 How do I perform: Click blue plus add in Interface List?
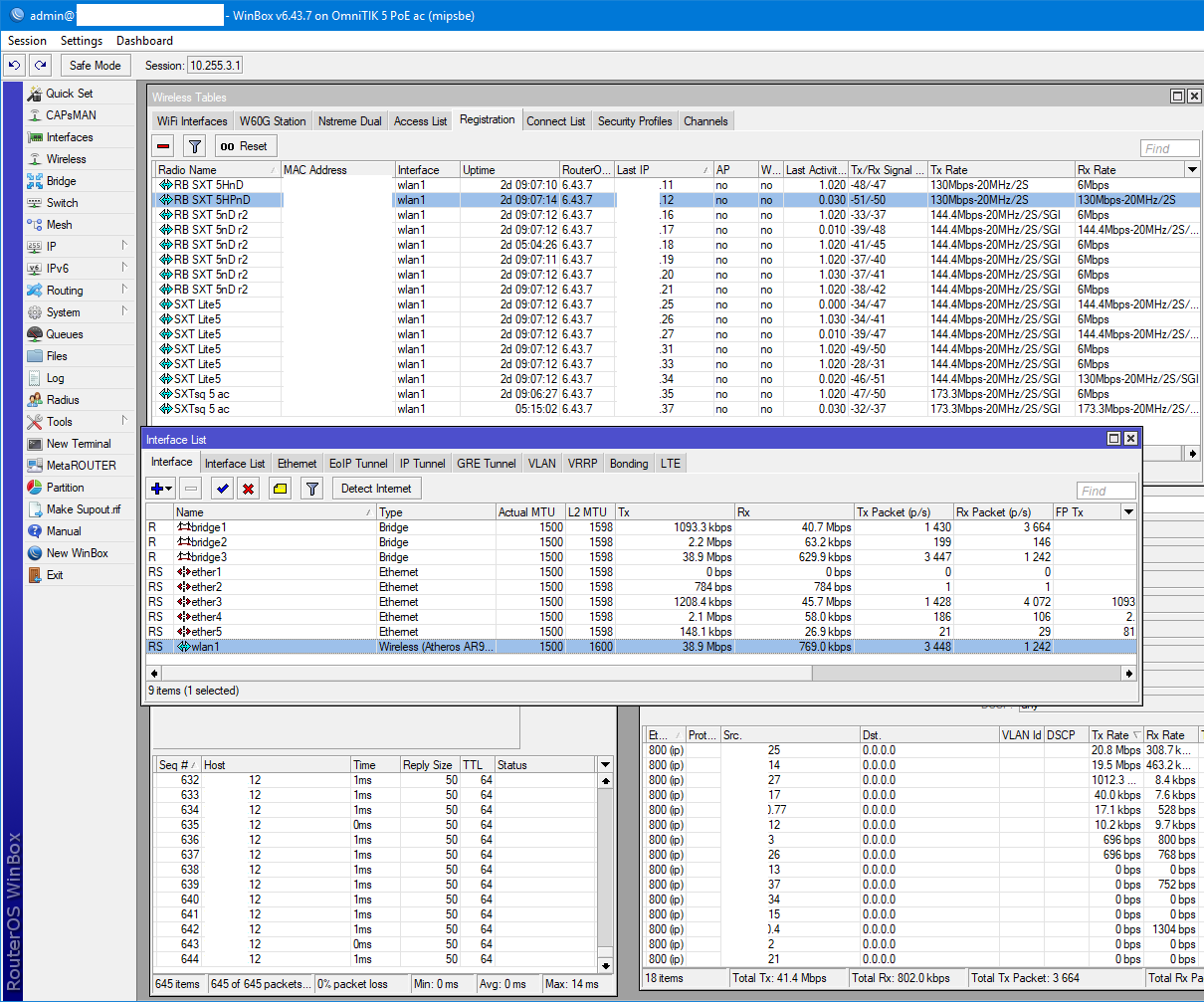(x=156, y=489)
